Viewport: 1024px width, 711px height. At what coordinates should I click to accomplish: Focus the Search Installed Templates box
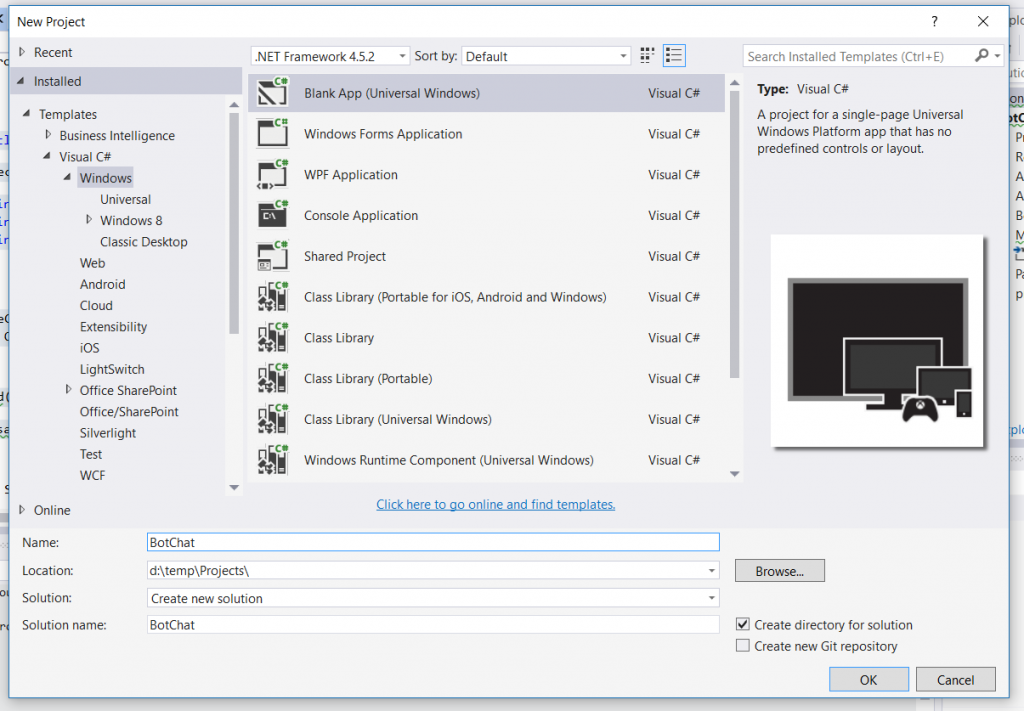point(857,56)
